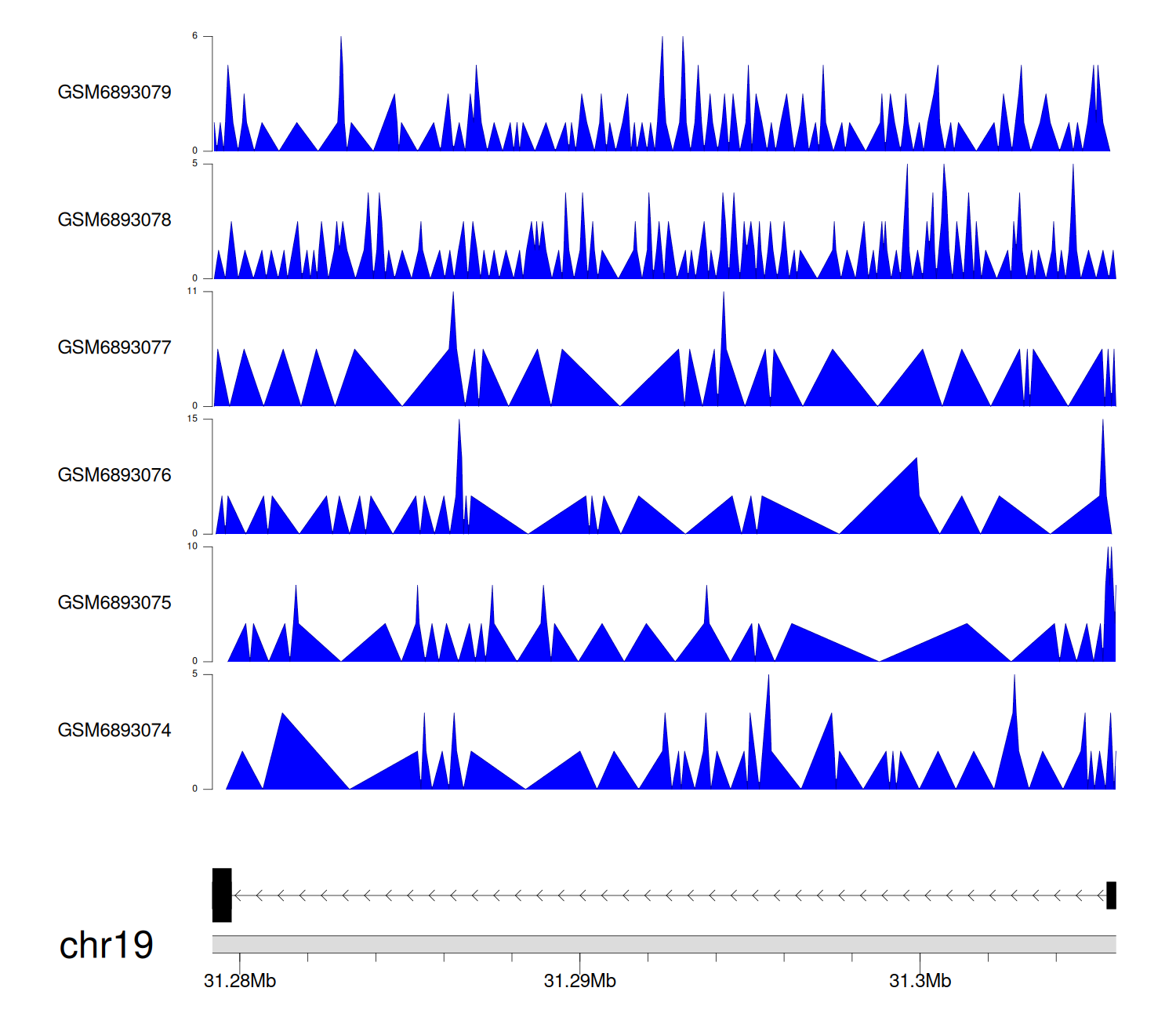This screenshot has width=1176, height=1035.
Task: Click the gray chromosome ideogram bar
Action: point(663,944)
